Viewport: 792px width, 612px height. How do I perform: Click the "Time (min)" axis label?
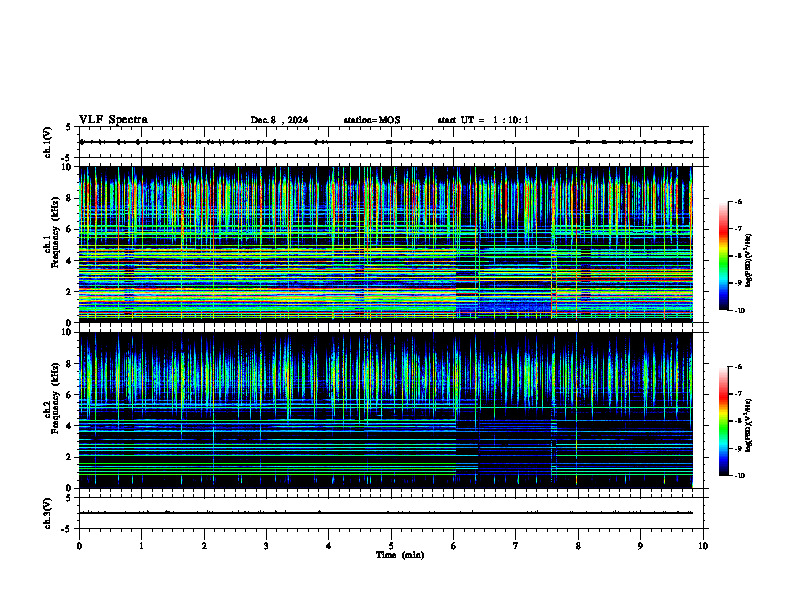[x=400, y=555]
